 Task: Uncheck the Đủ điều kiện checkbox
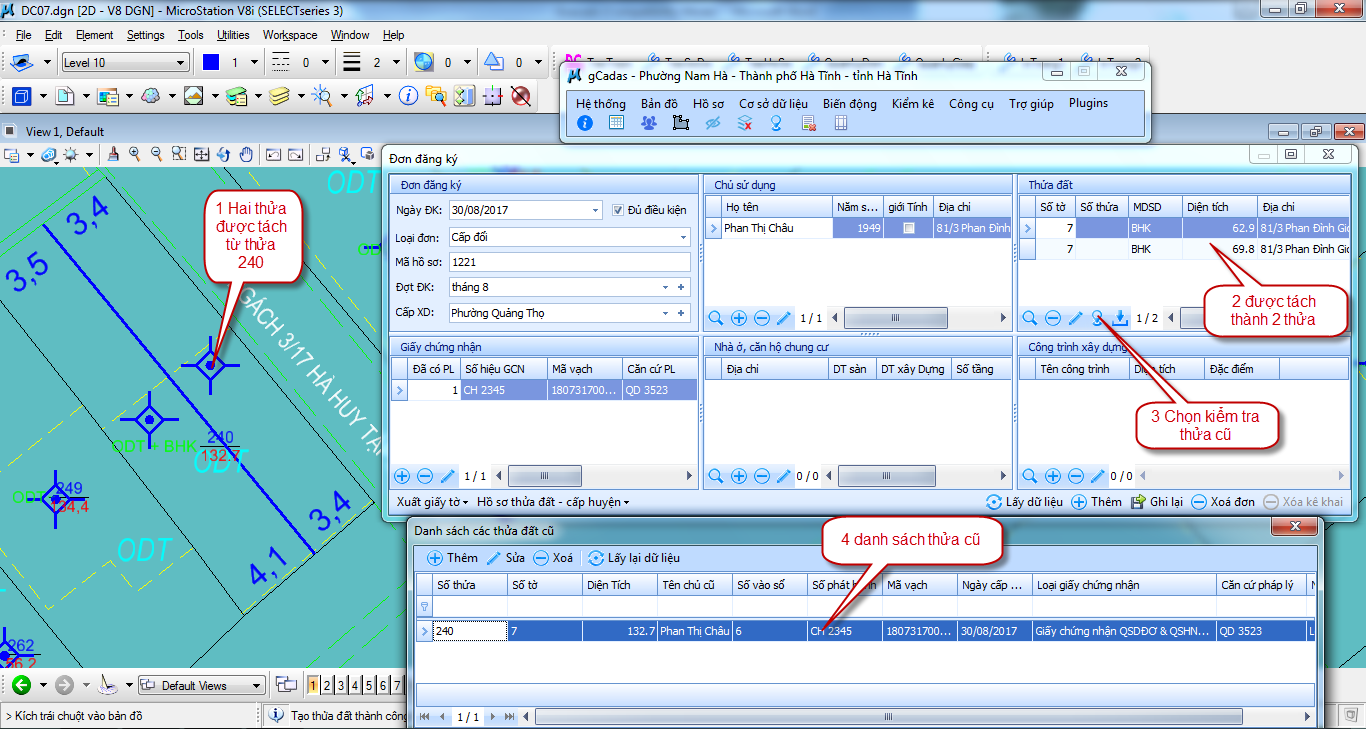618,210
